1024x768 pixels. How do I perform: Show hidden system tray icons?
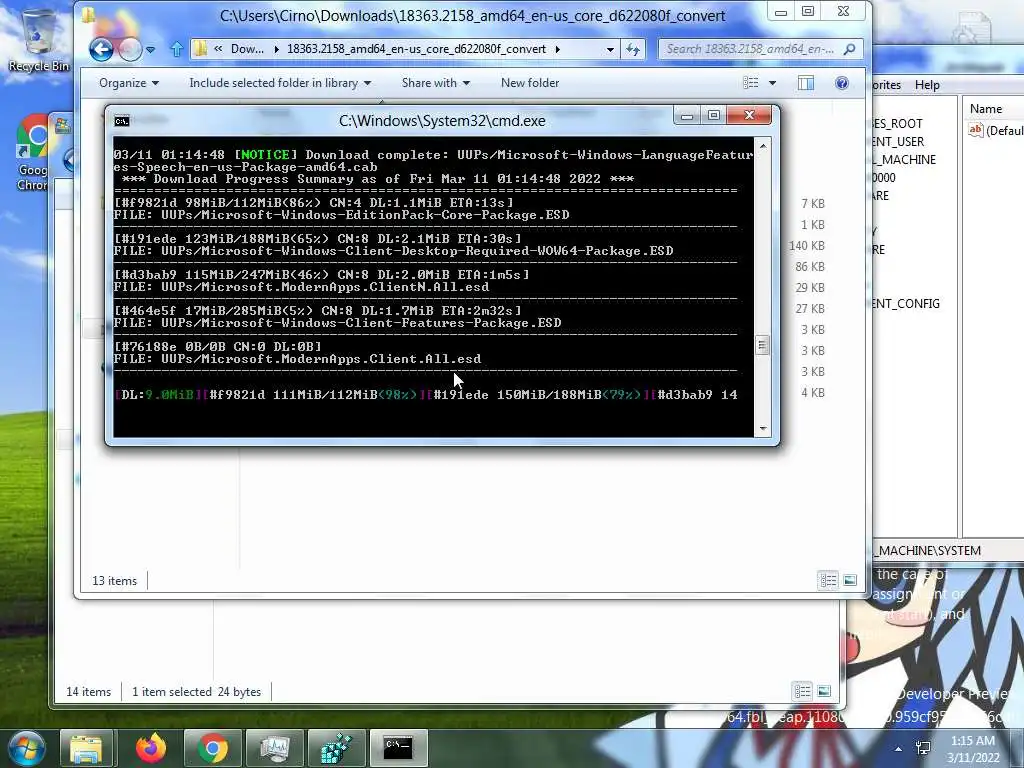pyautogui.click(x=899, y=749)
